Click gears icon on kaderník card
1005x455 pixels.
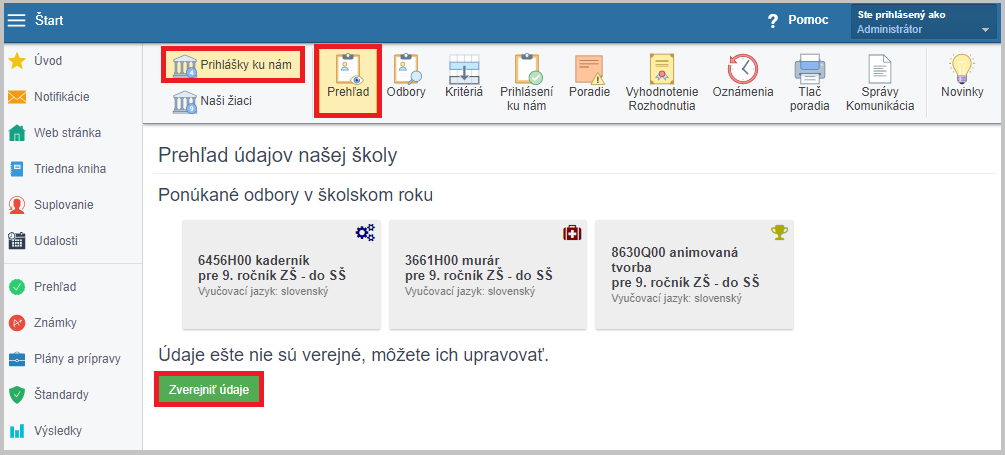click(365, 233)
